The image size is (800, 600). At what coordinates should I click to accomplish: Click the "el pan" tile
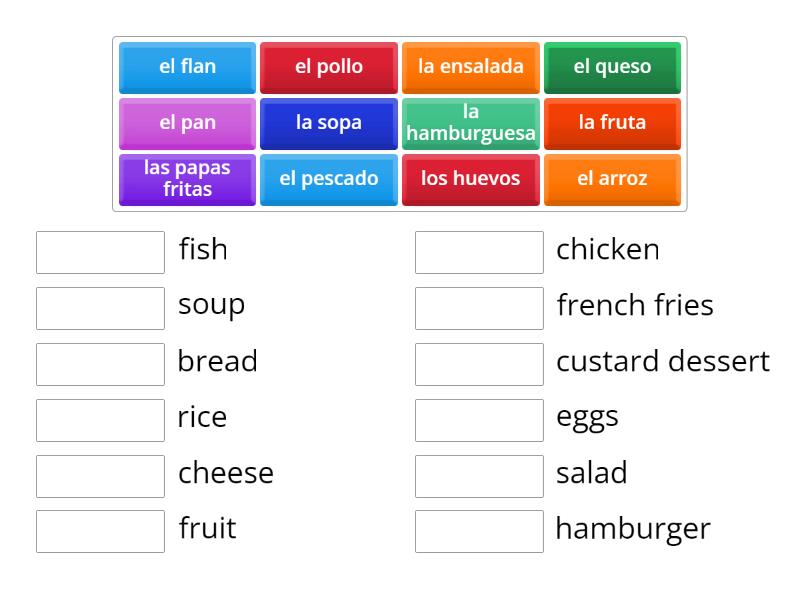(186, 123)
